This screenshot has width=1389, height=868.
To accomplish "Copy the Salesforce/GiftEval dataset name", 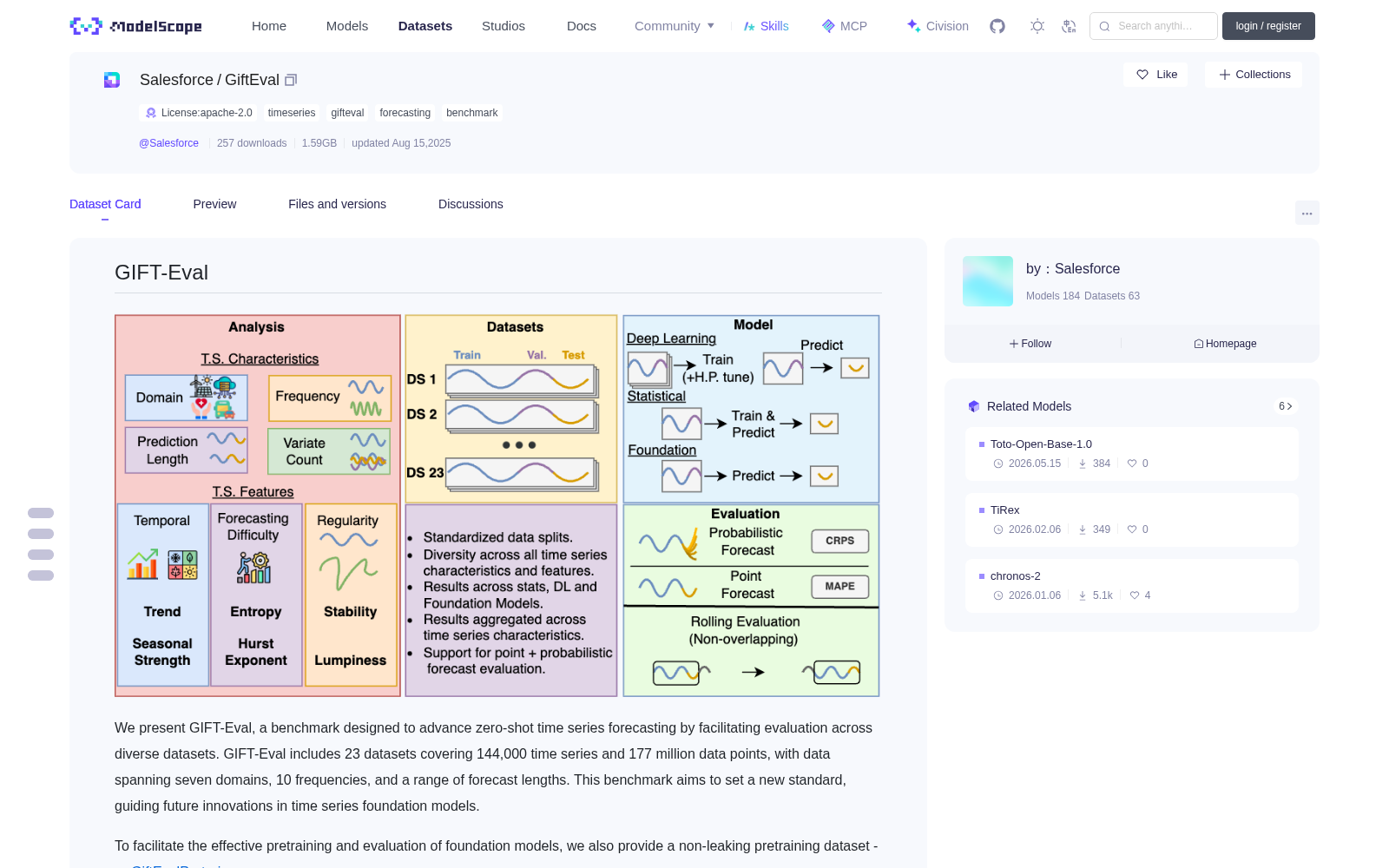I will click(x=291, y=80).
